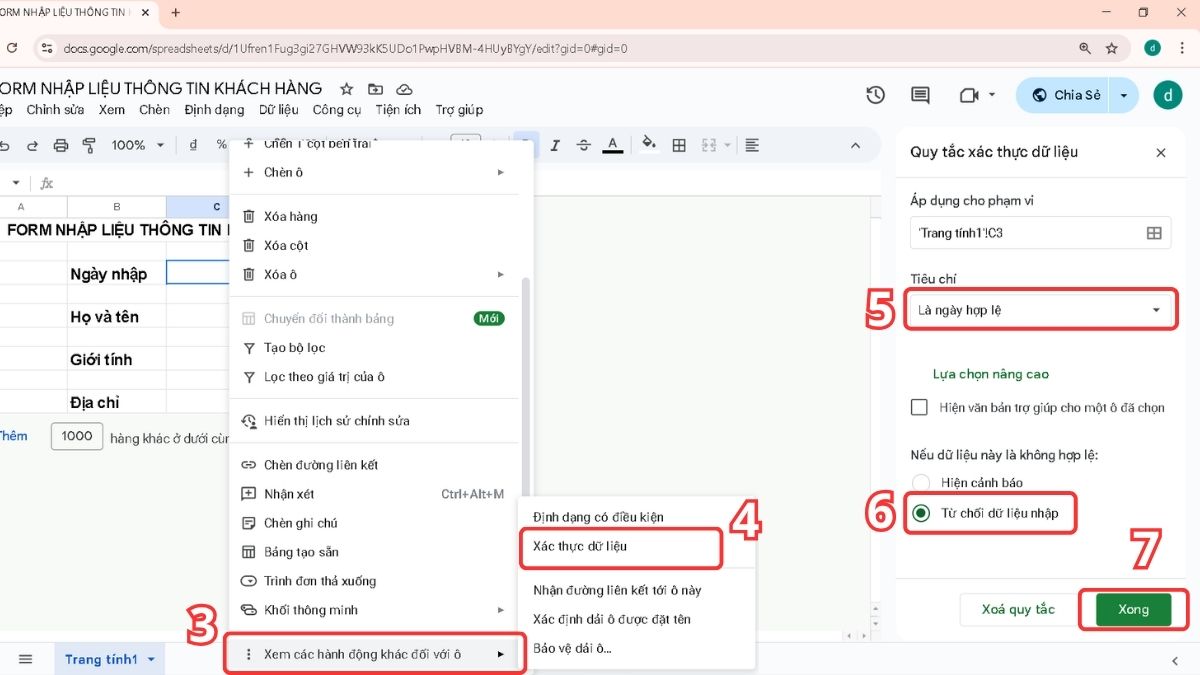Select 'Hiện cảnh báo' radio option
This screenshot has width=1200, height=675.
point(921,483)
